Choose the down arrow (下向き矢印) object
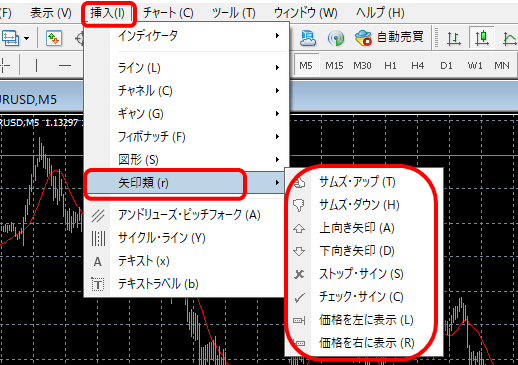518x365 pixels. (x=364, y=251)
